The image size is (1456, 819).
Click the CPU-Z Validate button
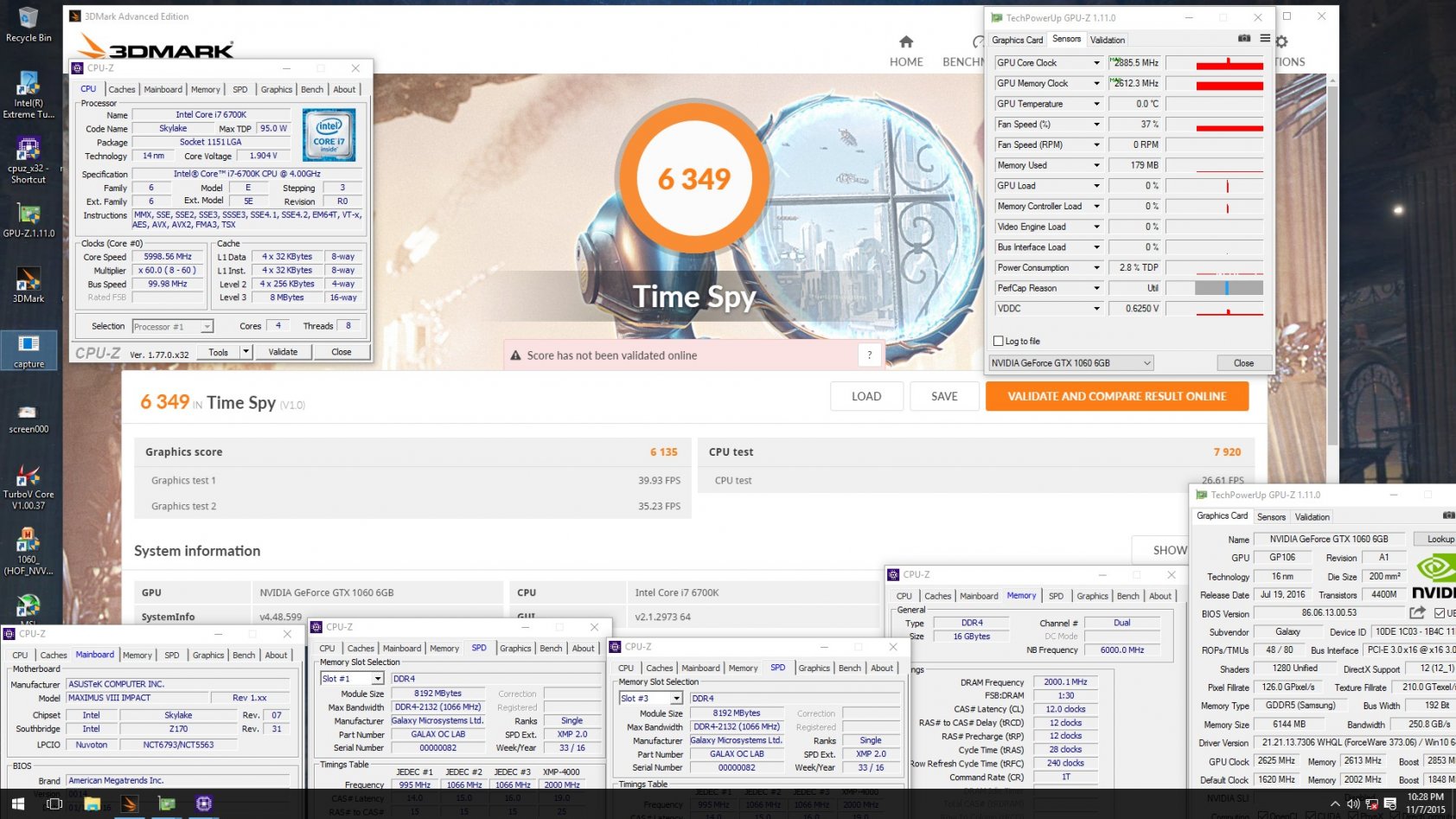(283, 352)
